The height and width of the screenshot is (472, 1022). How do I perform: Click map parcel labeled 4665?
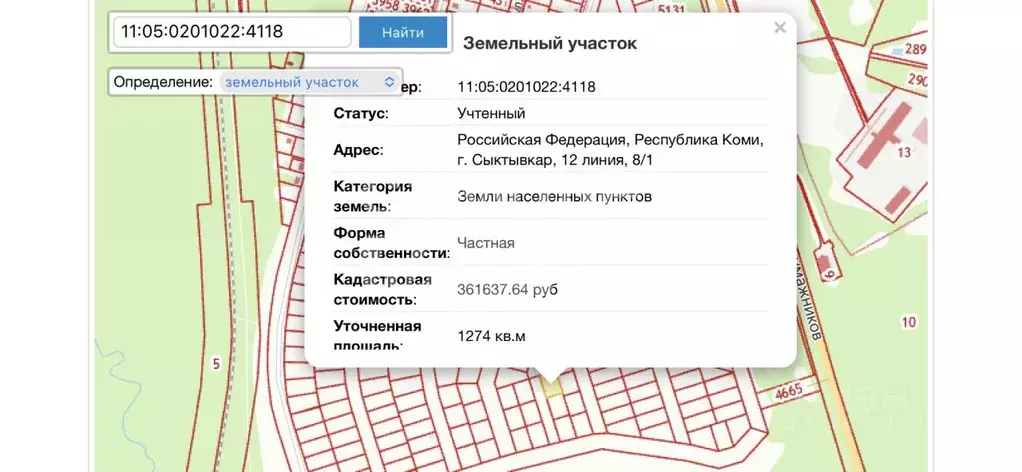tap(788, 391)
